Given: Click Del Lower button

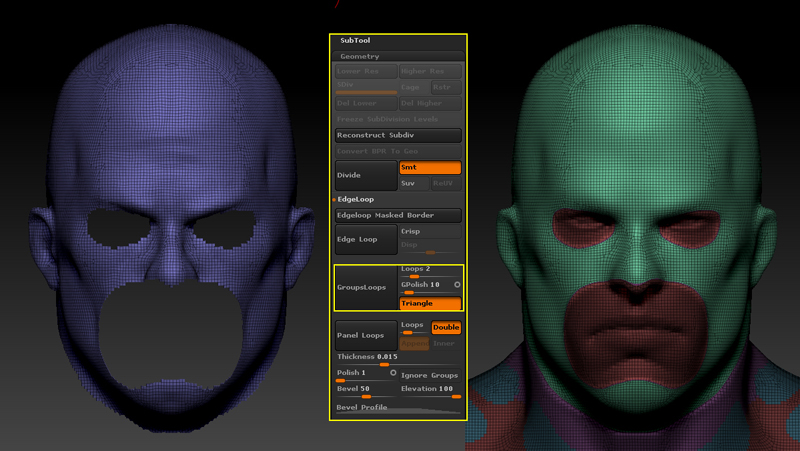Looking at the screenshot, I should (x=366, y=103).
